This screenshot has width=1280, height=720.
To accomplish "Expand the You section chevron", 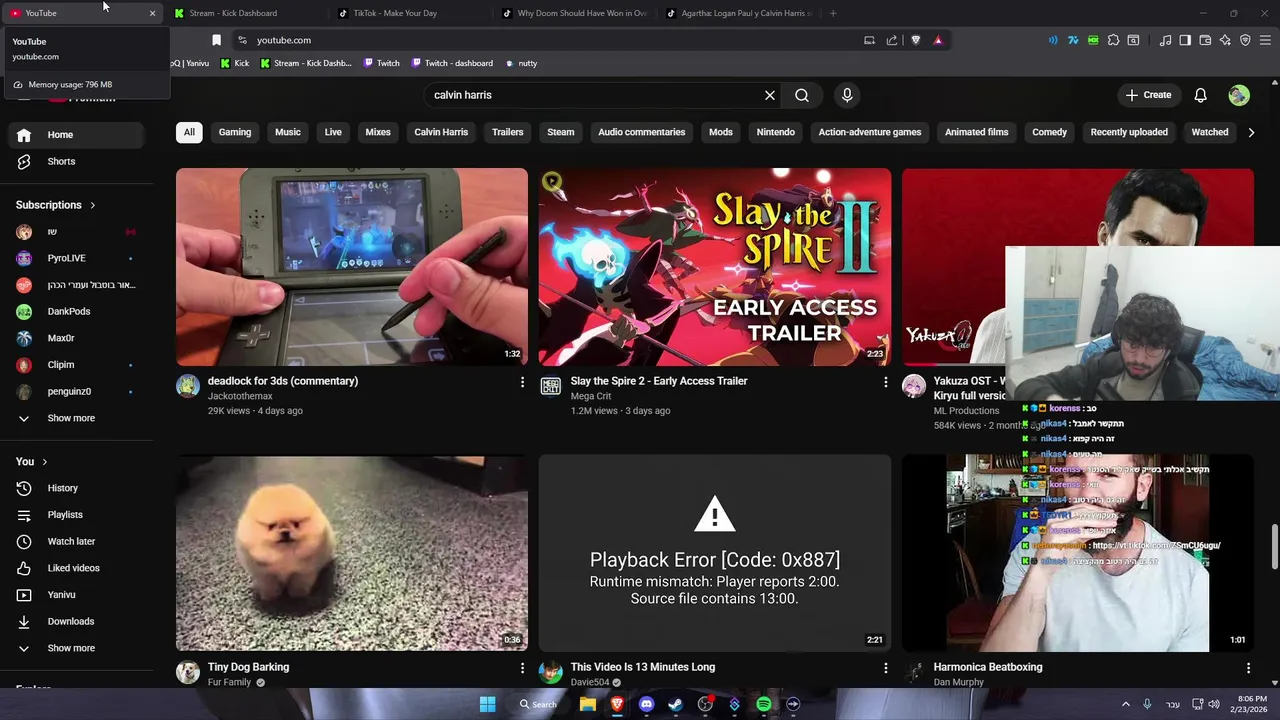I will pos(44,462).
